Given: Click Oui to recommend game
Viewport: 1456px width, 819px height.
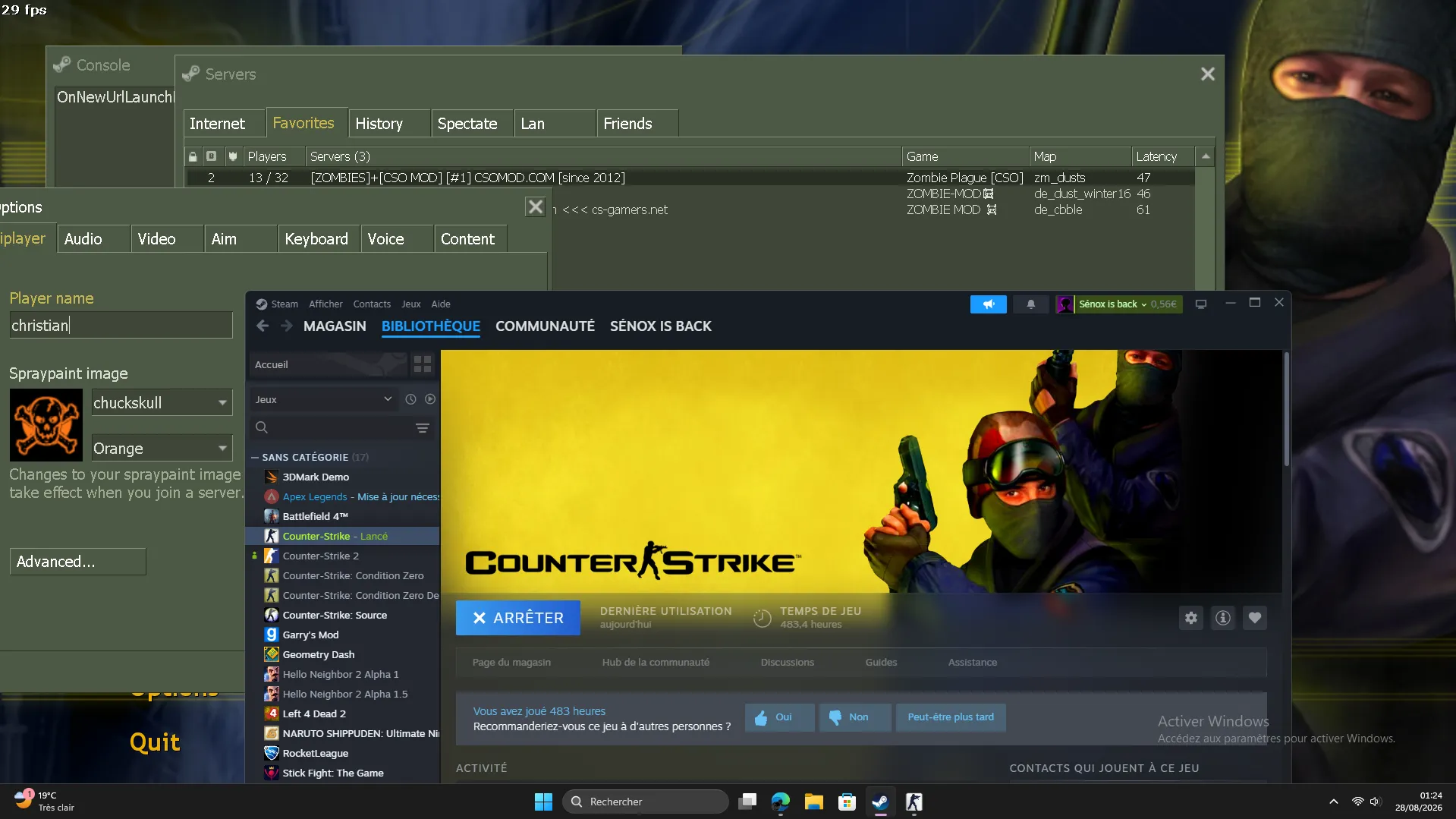Looking at the screenshot, I should point(779,717).
